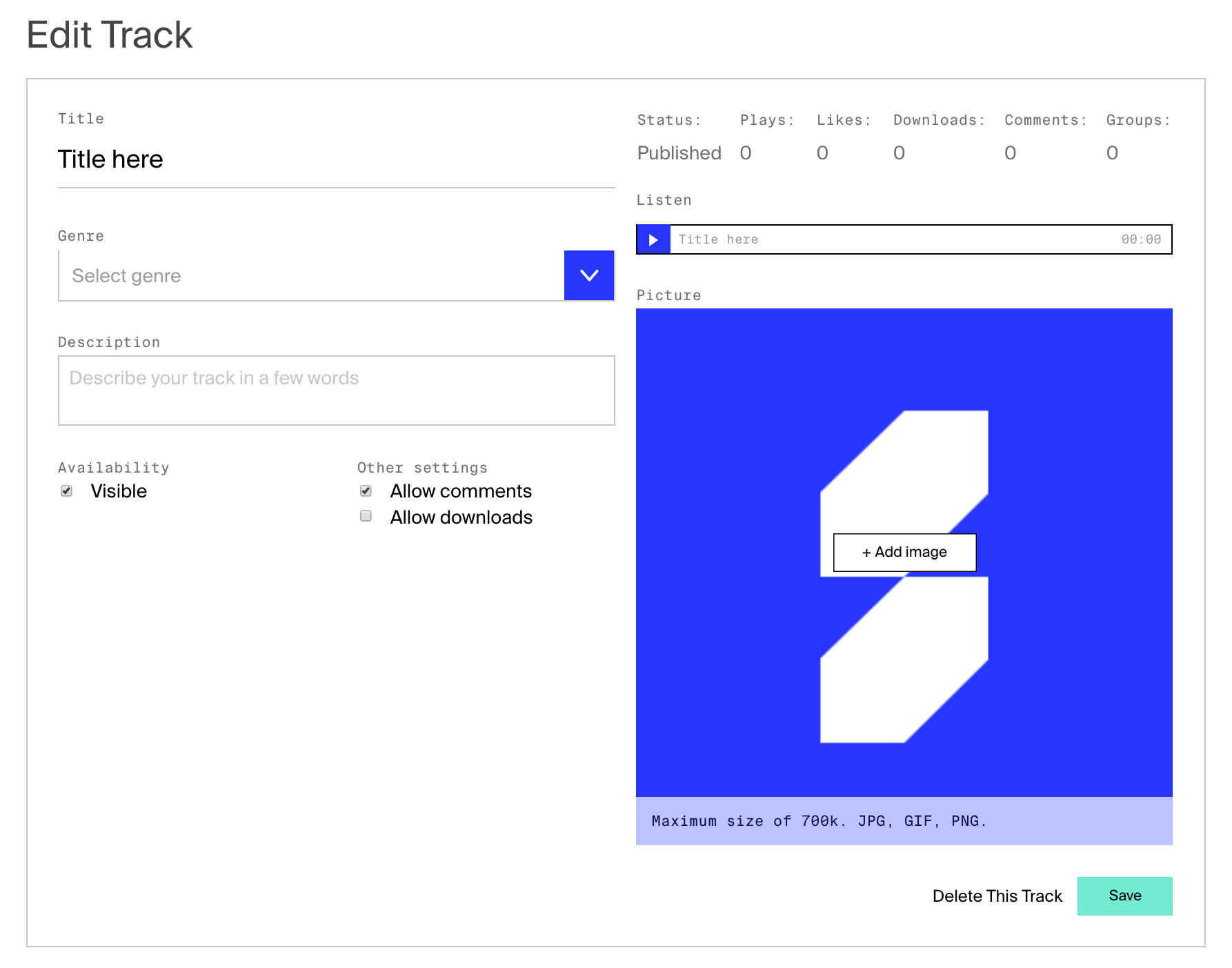Select the Plays counter showing zero
Screen dimensions: 1232x968
click(746, 152)
